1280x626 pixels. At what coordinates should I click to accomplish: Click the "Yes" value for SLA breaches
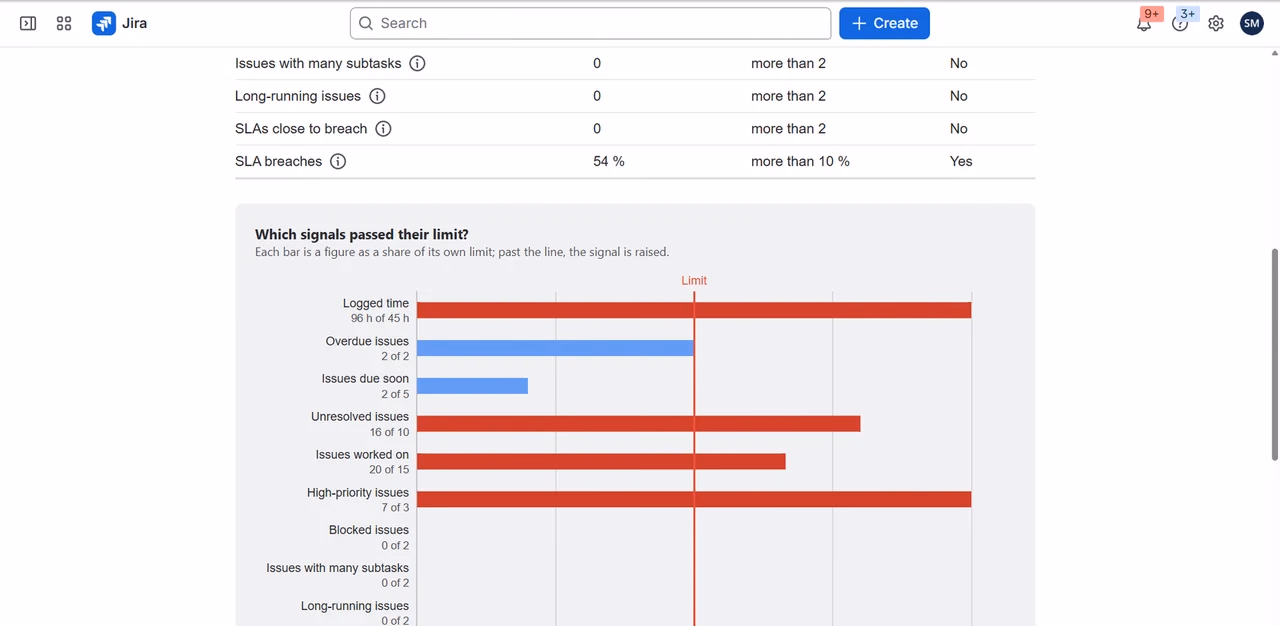(x=961, y=161)
